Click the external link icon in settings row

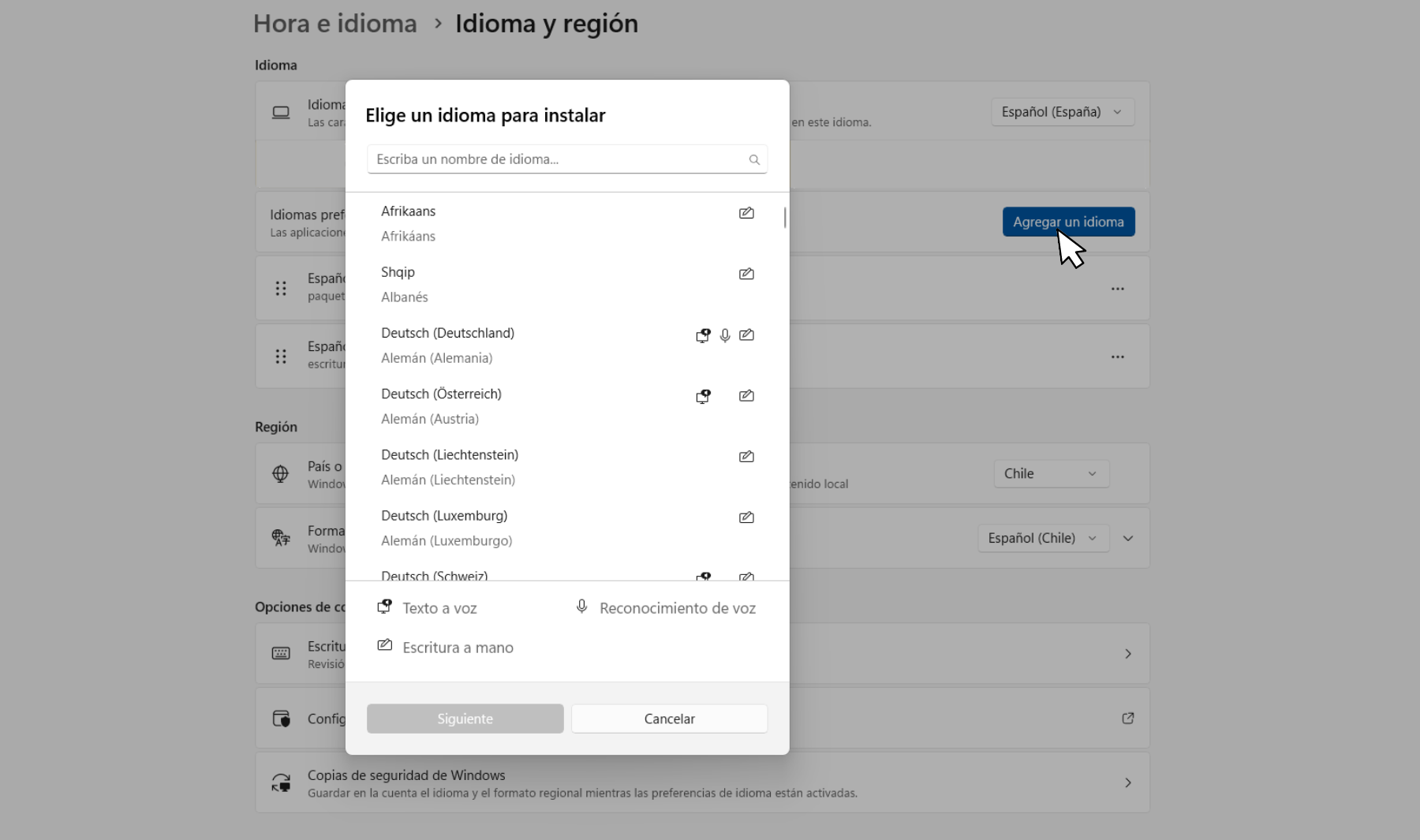coord(1127,719)
